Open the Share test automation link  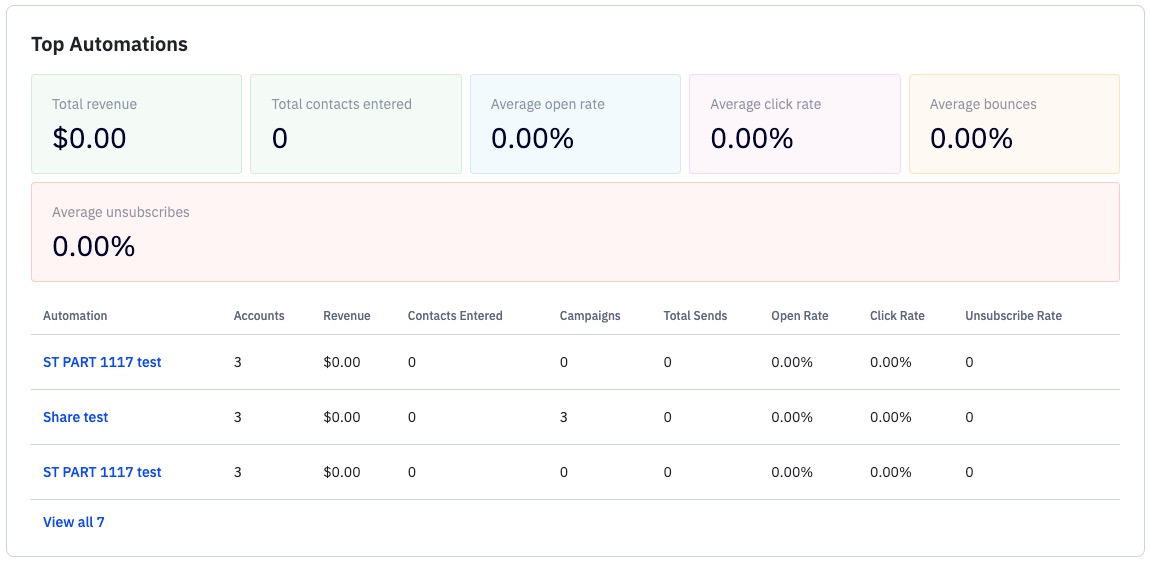(75, 417)
